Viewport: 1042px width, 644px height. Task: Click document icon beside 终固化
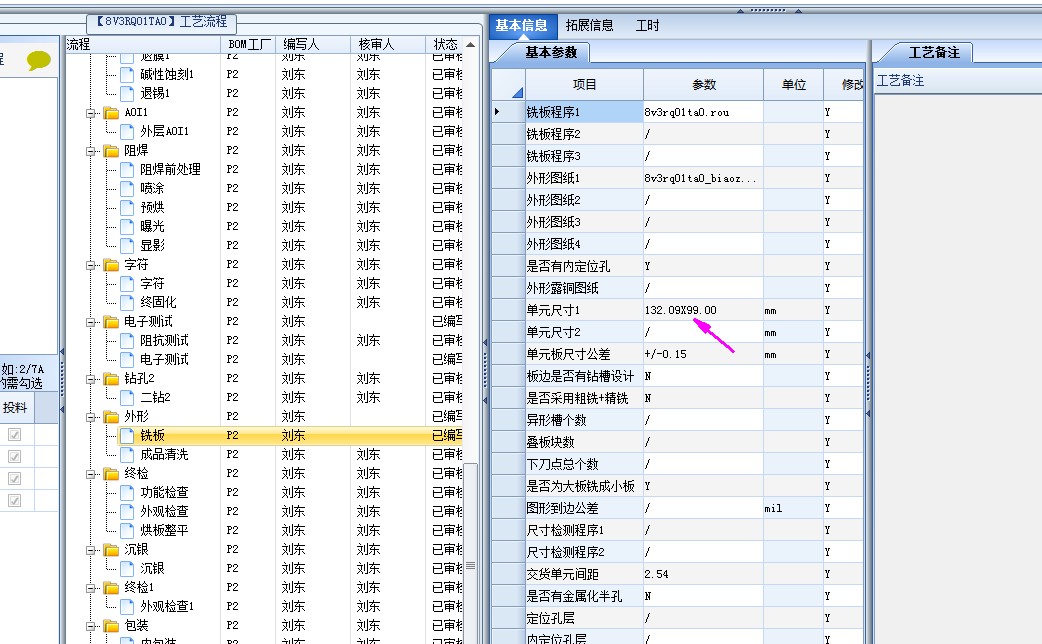tap(127, 302)
